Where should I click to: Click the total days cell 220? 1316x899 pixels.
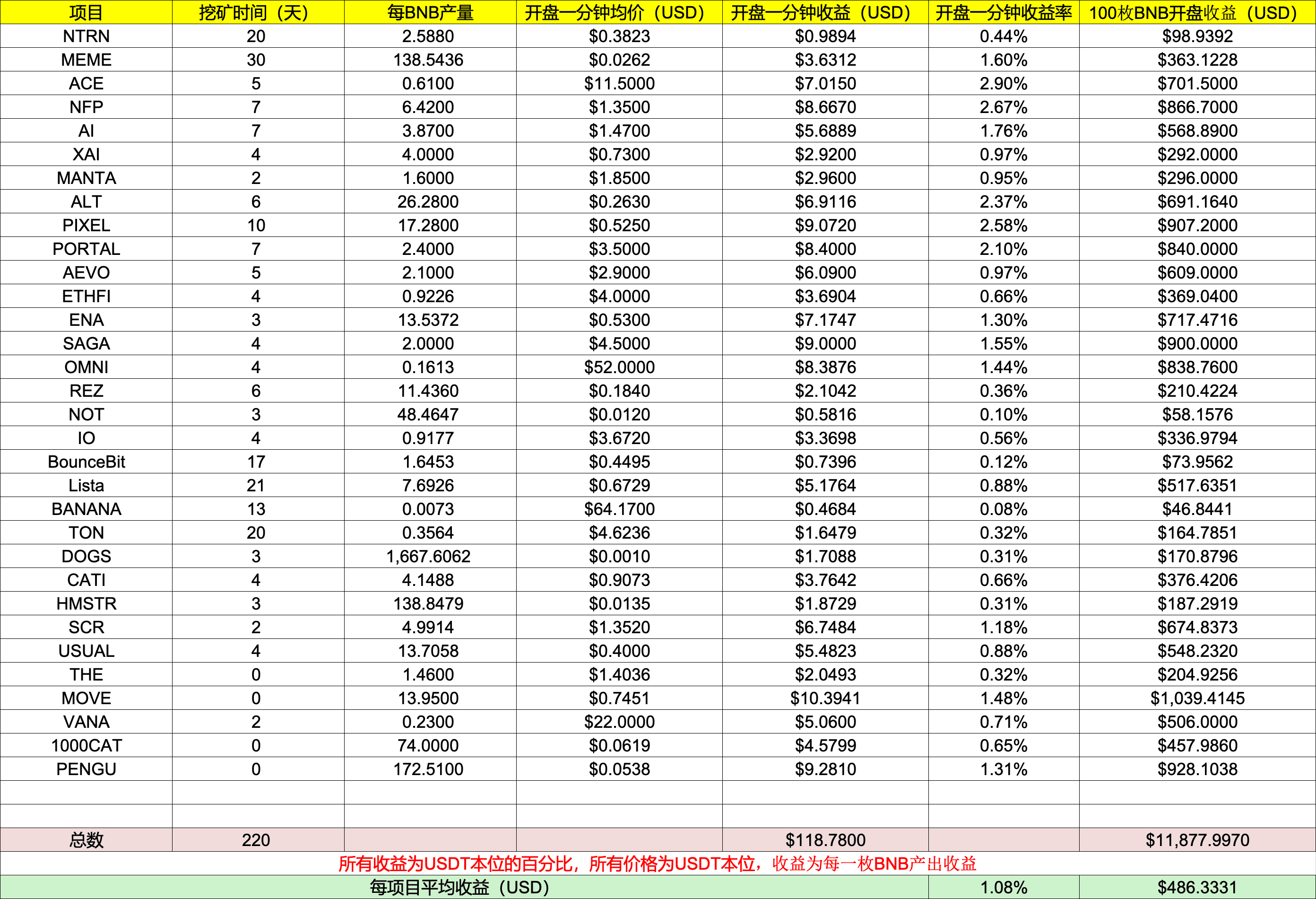[256, 840]
